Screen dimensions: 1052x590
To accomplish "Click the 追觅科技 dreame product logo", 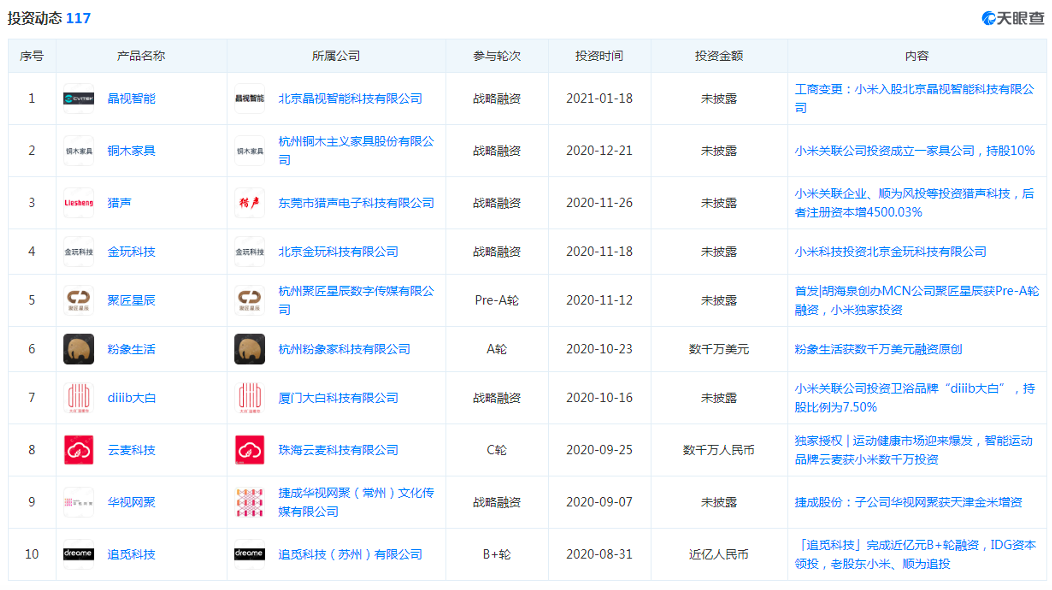I will tap(79, 554).
